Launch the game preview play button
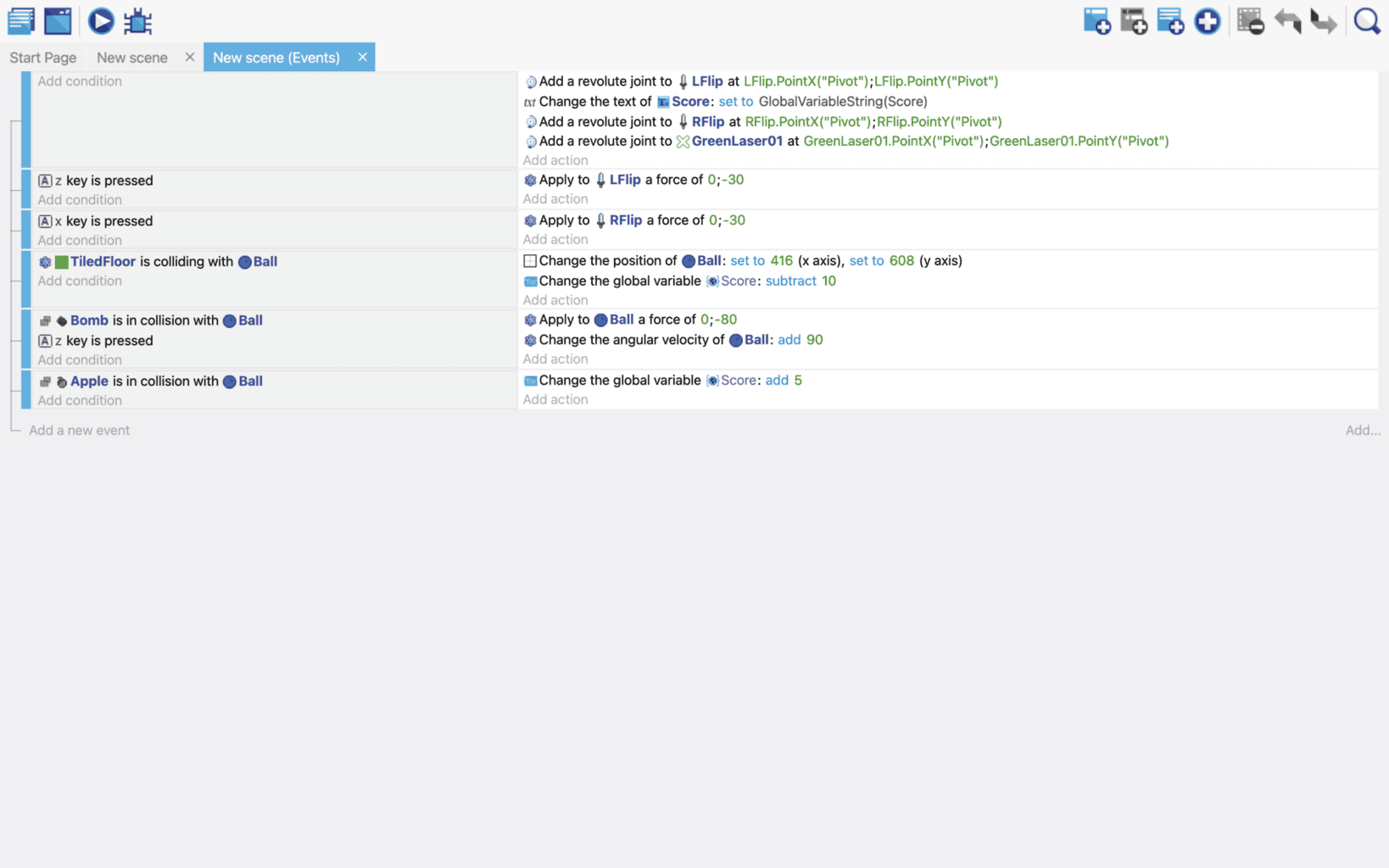The width and height of the screenshot is (1389, 868). pos(101,21)
